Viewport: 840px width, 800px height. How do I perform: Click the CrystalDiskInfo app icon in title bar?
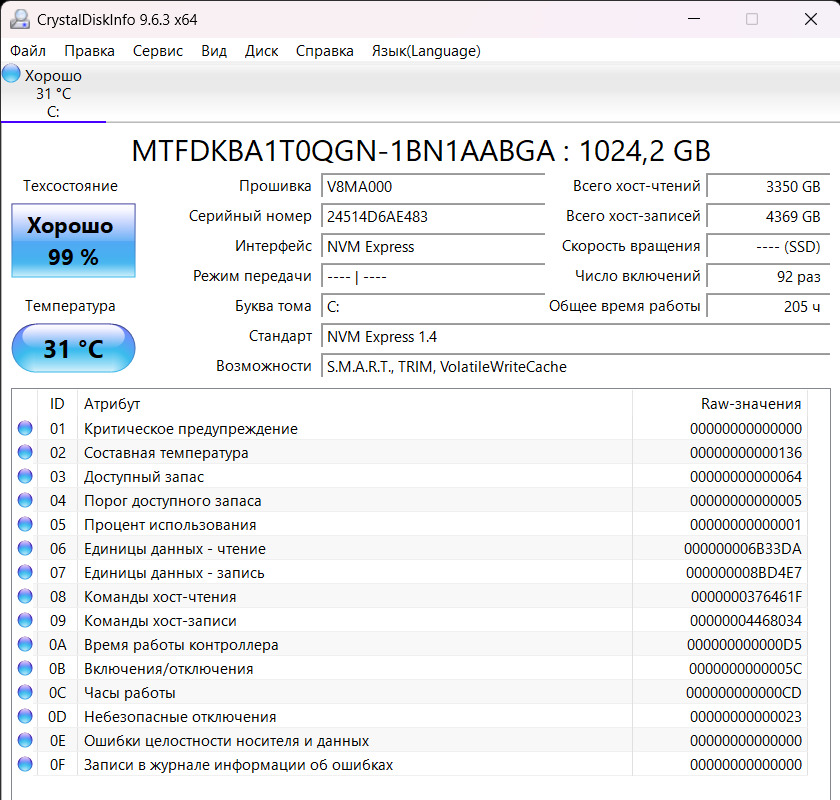tap(20, 19)
